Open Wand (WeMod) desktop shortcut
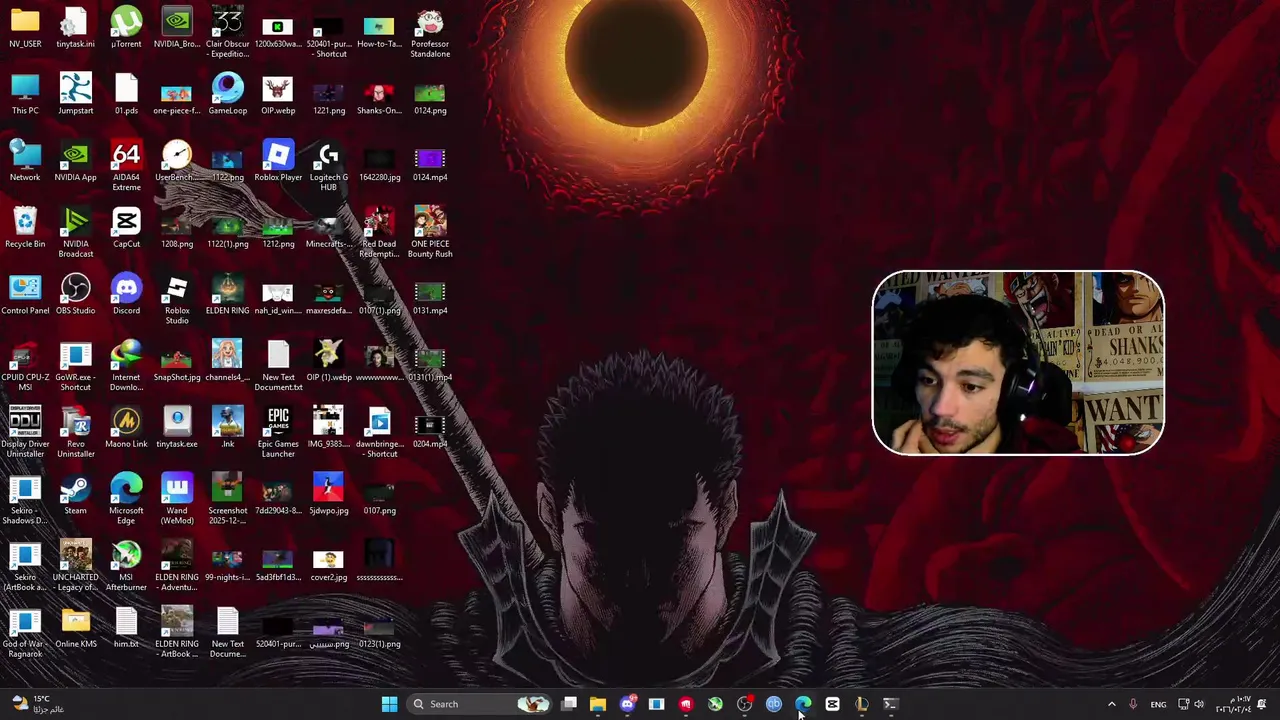This screenshot has width=1280, height=720. click(177, 499)
